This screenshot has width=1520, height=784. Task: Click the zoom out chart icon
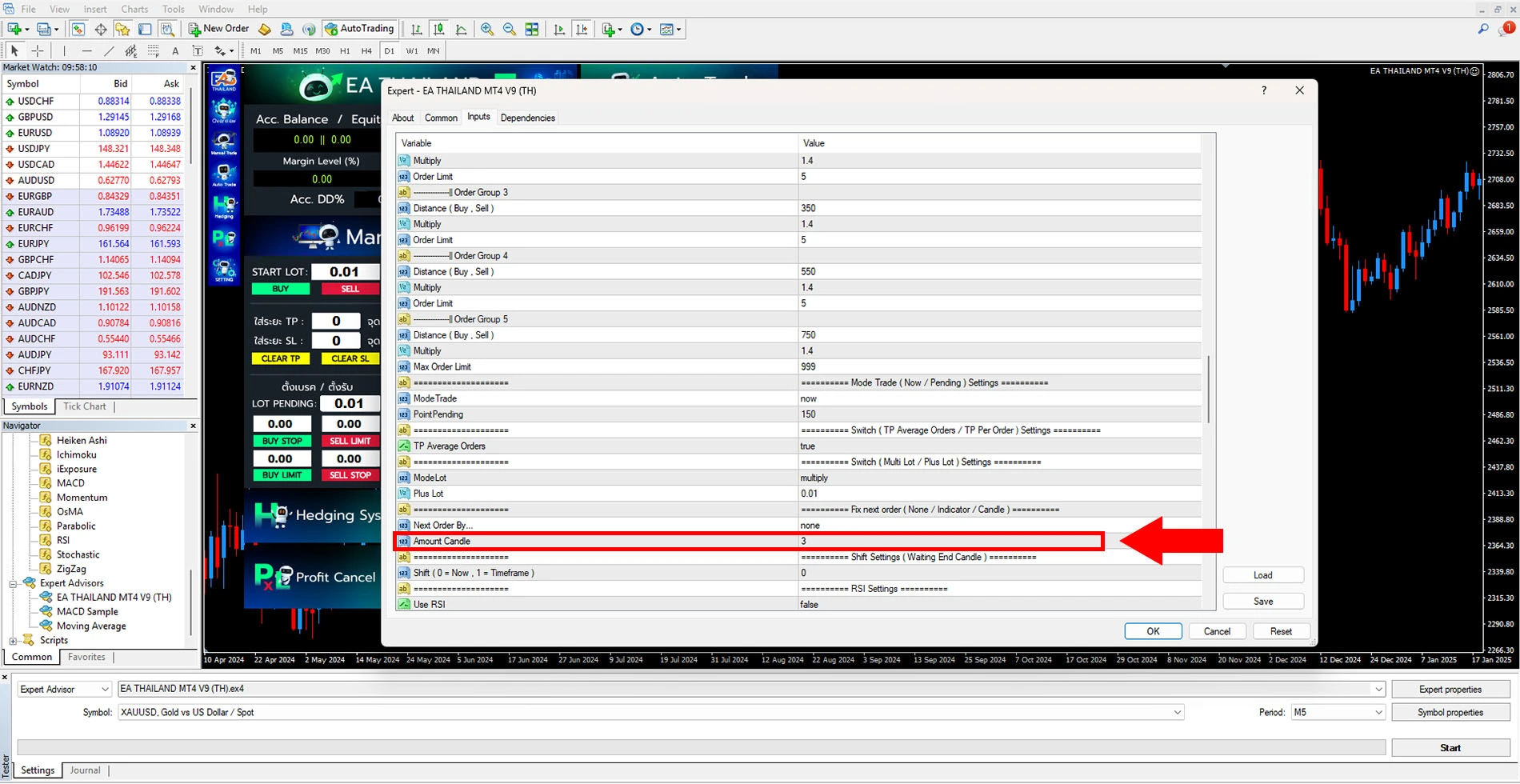click(510, 30)
